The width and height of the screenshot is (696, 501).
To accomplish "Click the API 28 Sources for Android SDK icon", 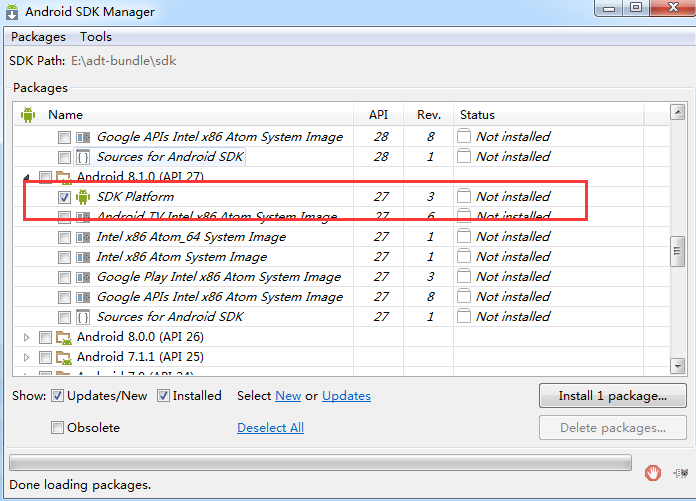I will click(x=83, y=157).
